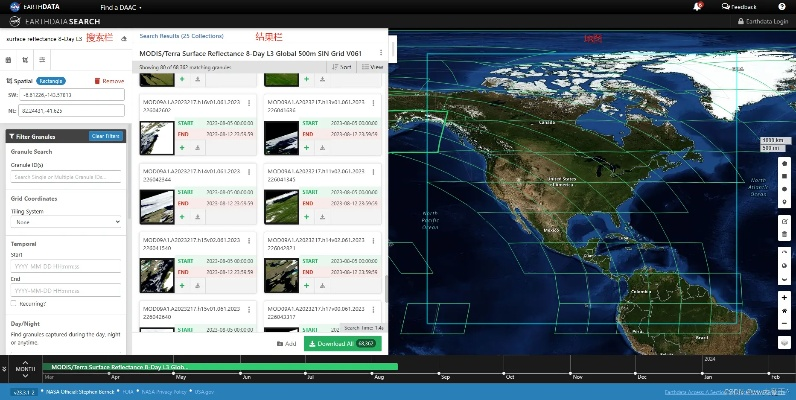This screenshot has width=796, height=400.
Task: Go back to Search Results (25 Collections)
Action: tap(178, 37)
